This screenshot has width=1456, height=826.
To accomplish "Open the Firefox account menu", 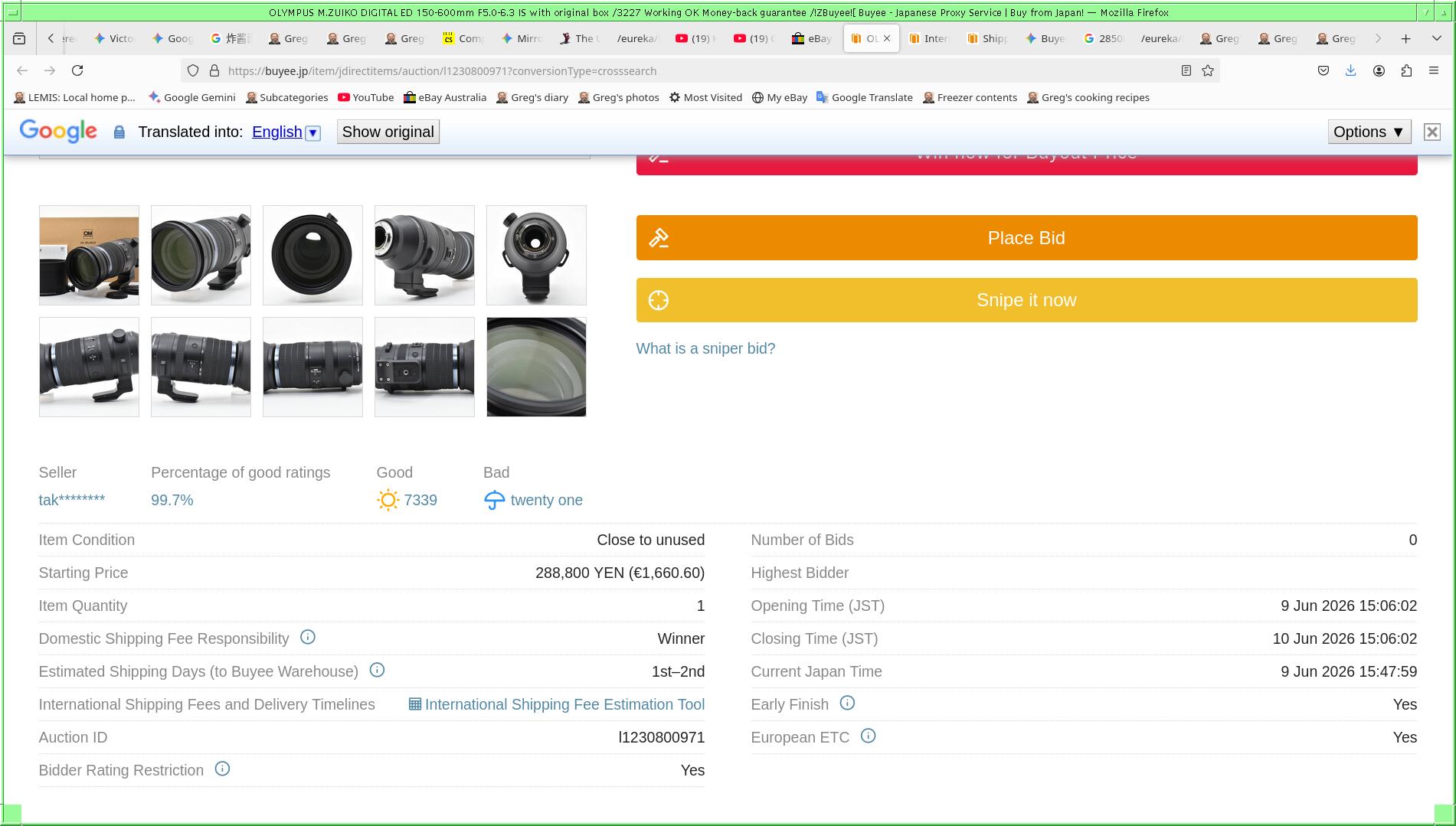I will (x=1379, y=70).
